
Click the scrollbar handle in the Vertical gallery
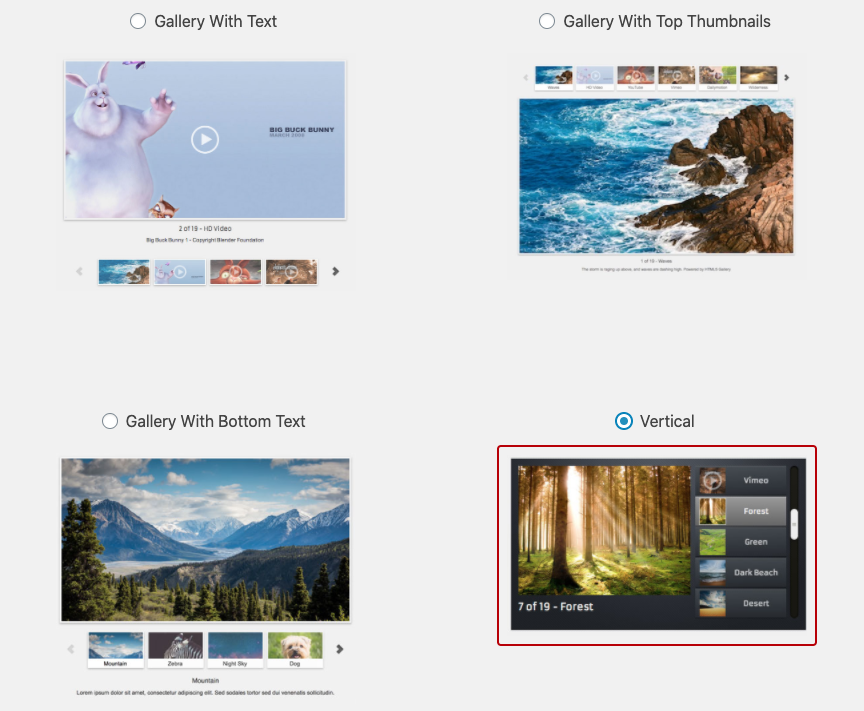coord(794,524)
